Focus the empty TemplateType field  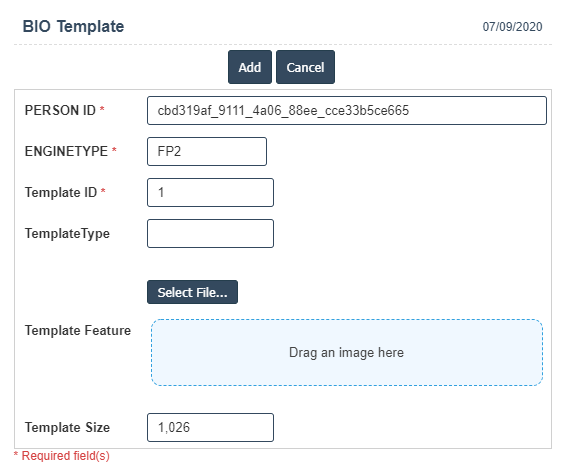coord(210,233)
